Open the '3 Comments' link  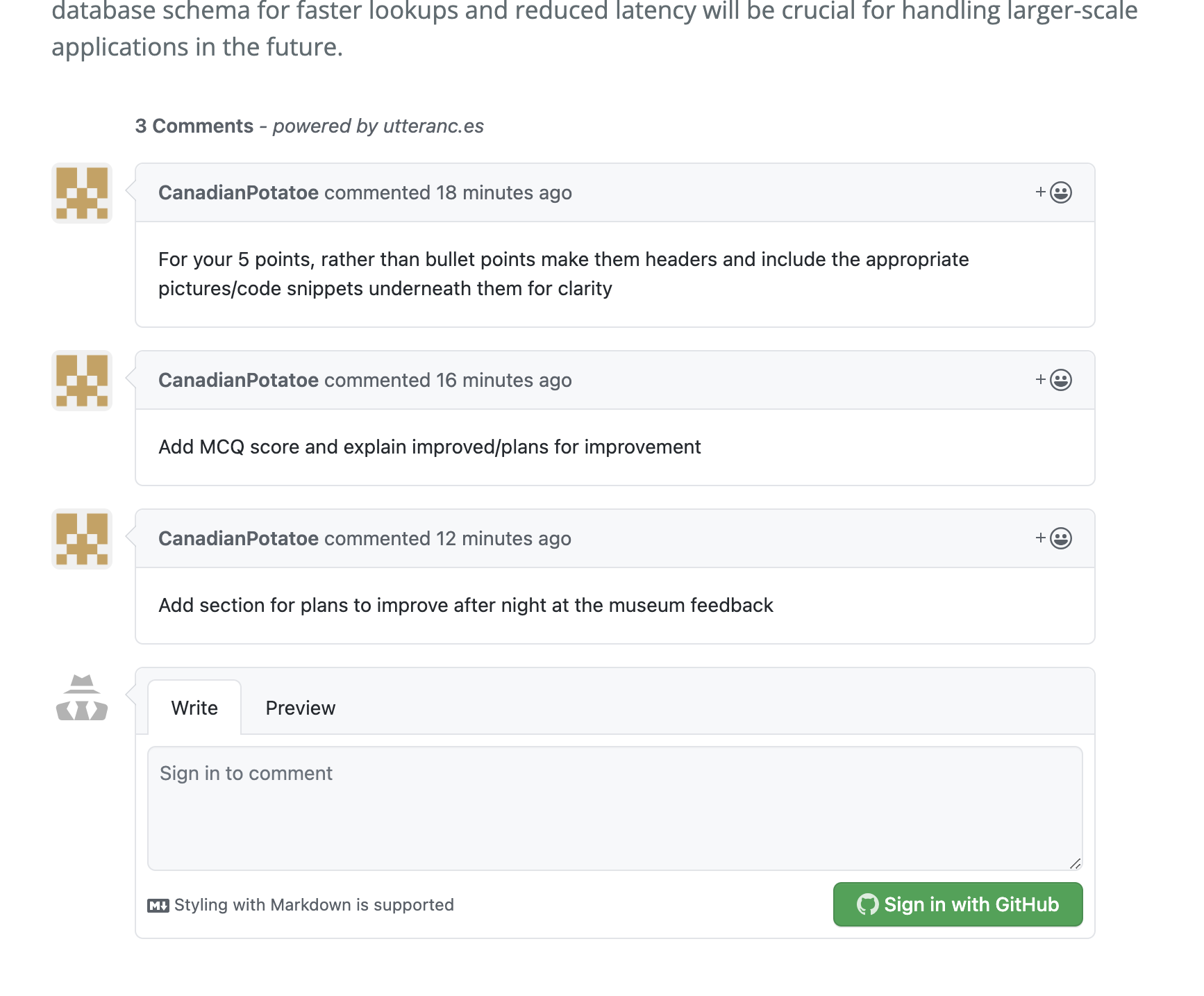[x=194, y=126]
